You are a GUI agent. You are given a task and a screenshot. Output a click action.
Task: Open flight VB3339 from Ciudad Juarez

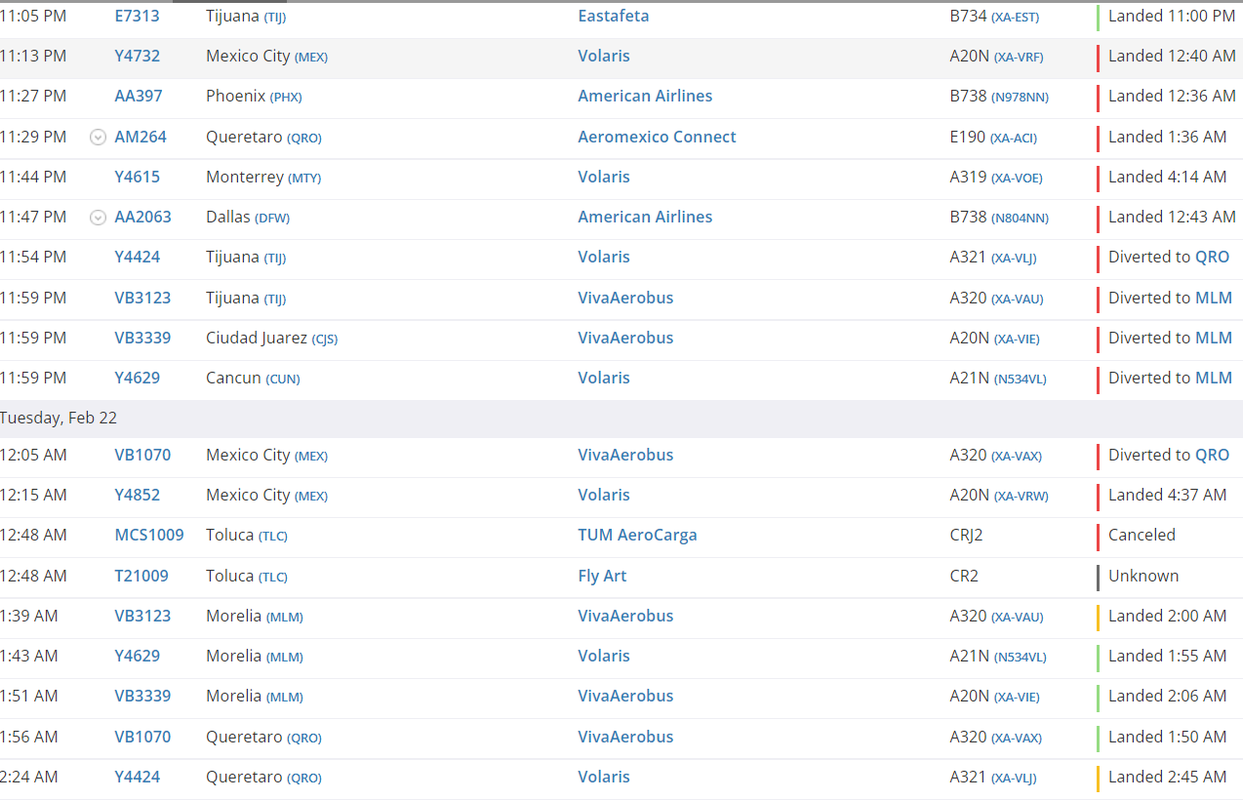(x=142, y=338)
